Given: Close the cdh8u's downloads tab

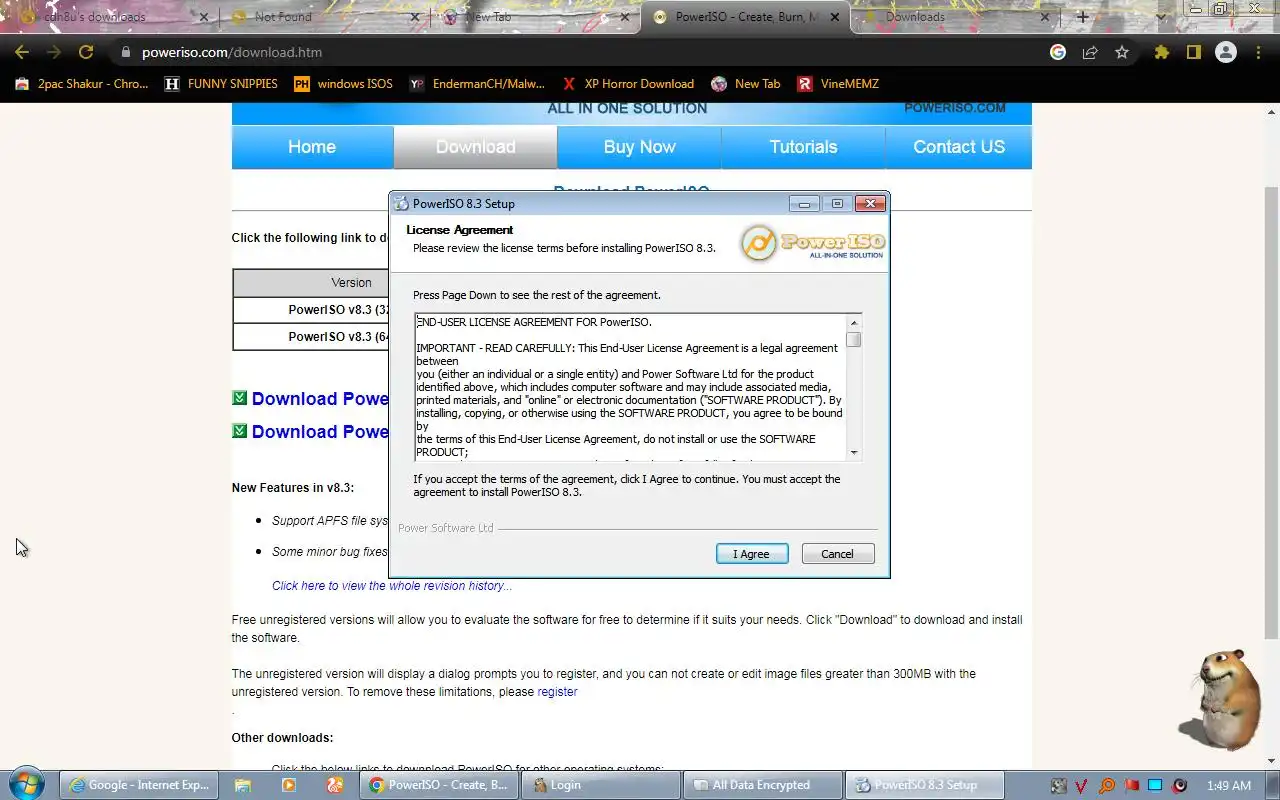Looking at the screenshot, I should pos(204,17).
